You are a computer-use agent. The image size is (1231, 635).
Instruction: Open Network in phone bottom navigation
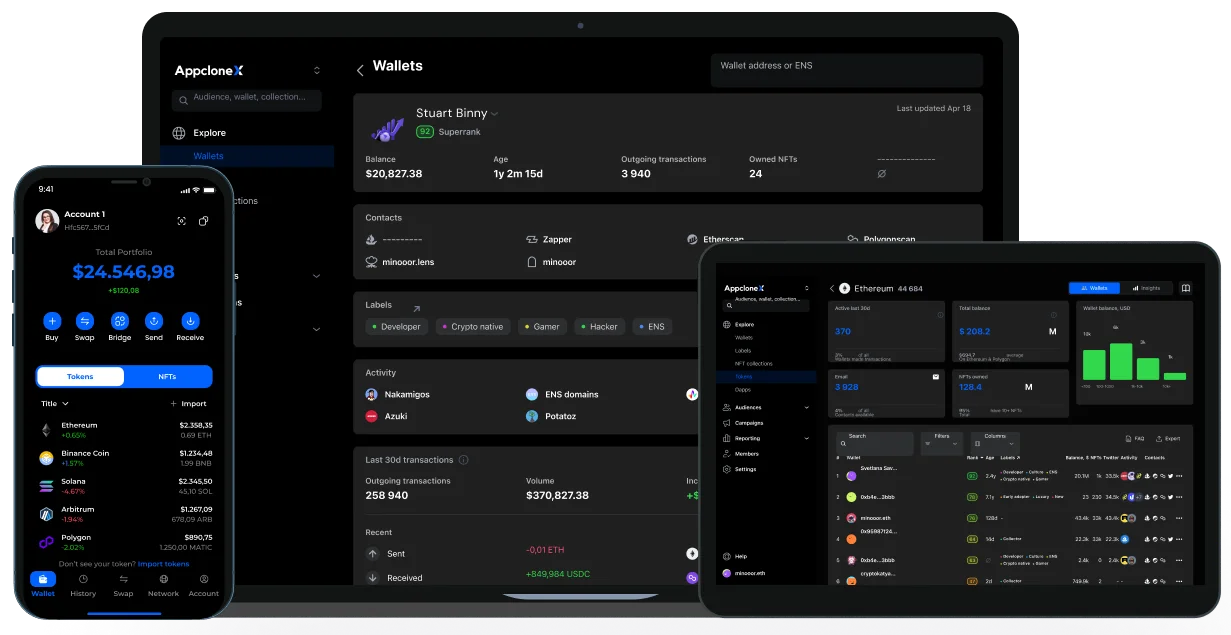click(163, 584)
